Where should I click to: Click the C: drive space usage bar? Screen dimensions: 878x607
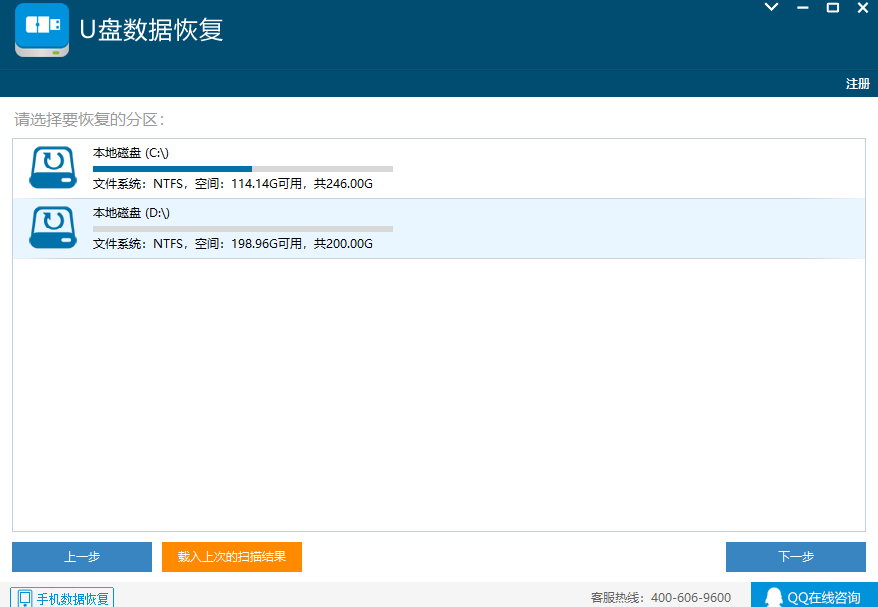[x=242, y=169]
